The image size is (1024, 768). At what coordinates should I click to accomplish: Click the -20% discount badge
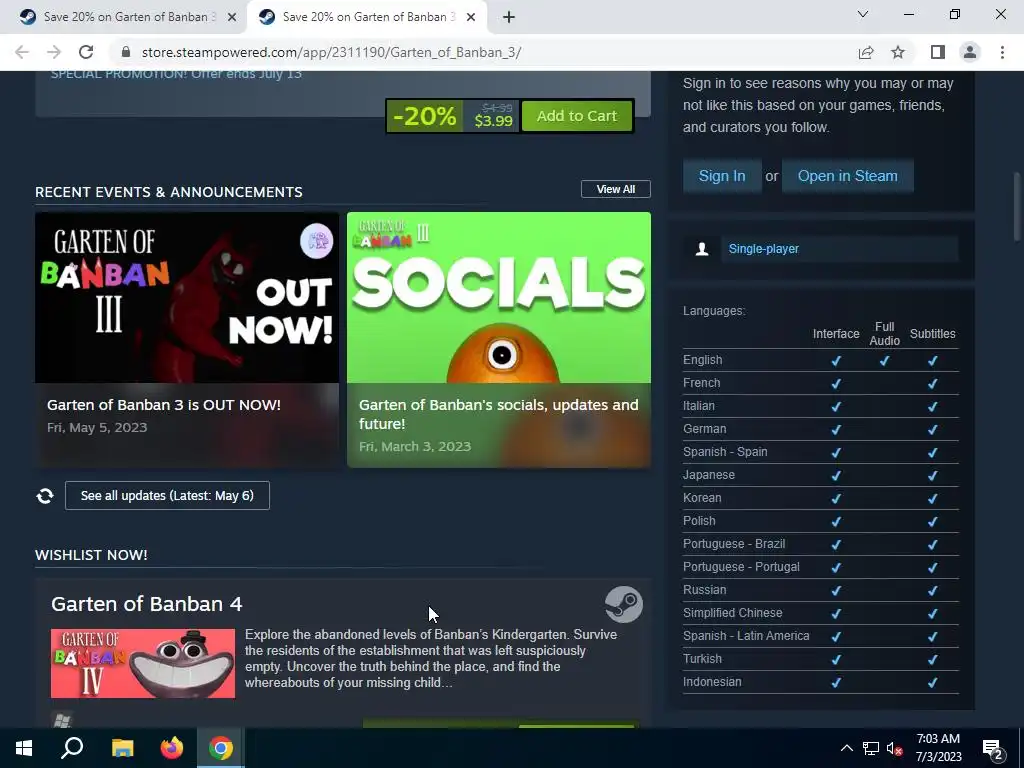tap(424, 116)
